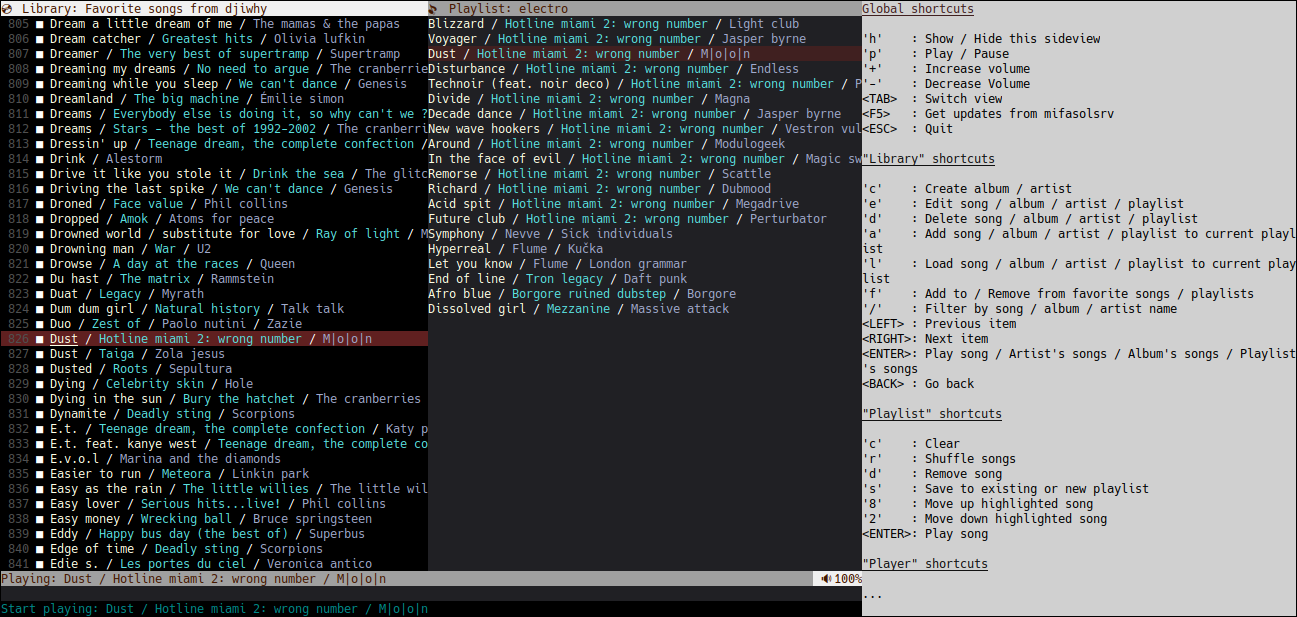Image resolution: width=1297 pixels, height=617 pixels.
Task: Select New wave hookers playlist row
Action: point(645,129)
